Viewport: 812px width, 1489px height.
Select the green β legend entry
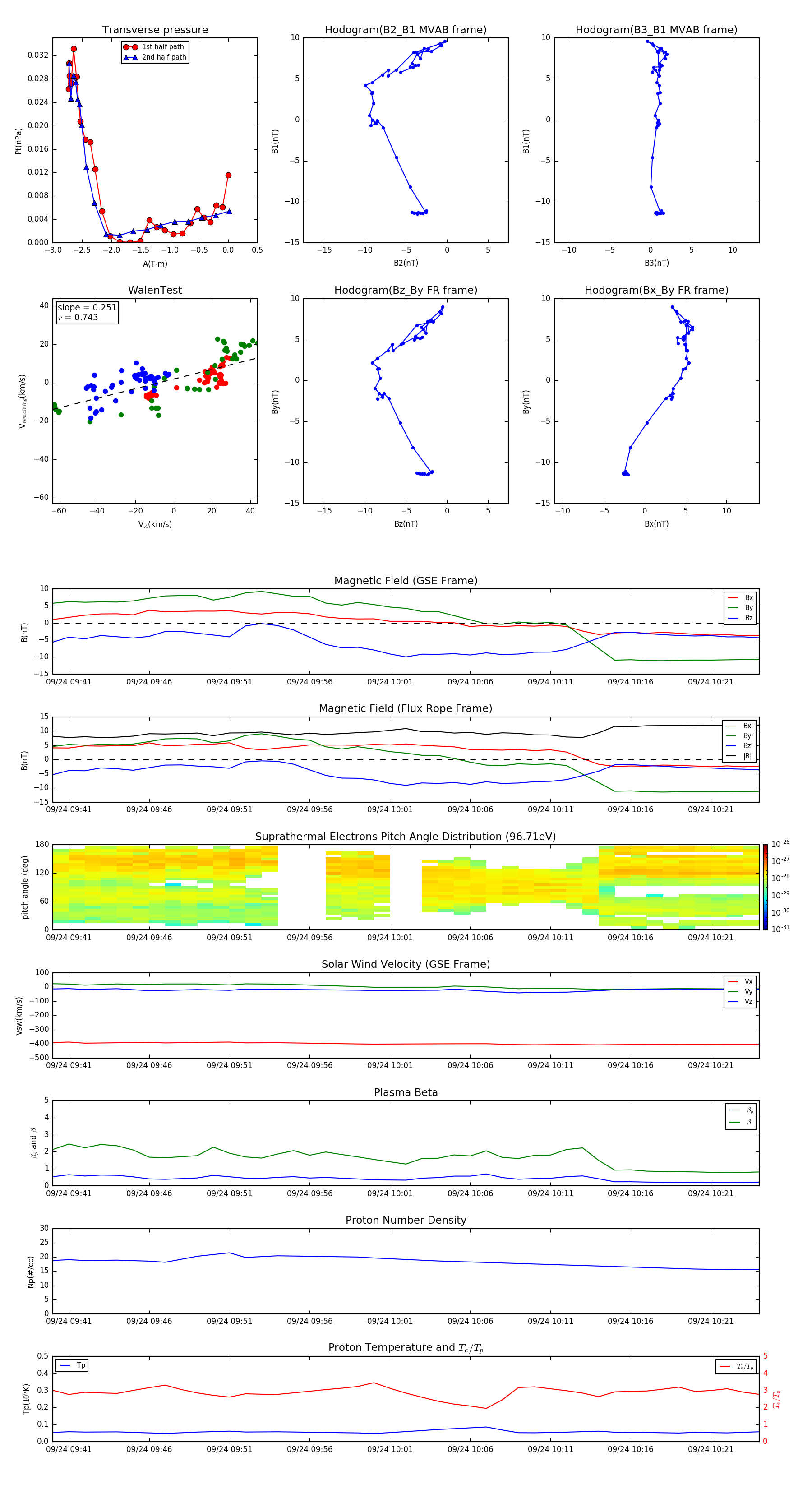[x=741, y=1122]
